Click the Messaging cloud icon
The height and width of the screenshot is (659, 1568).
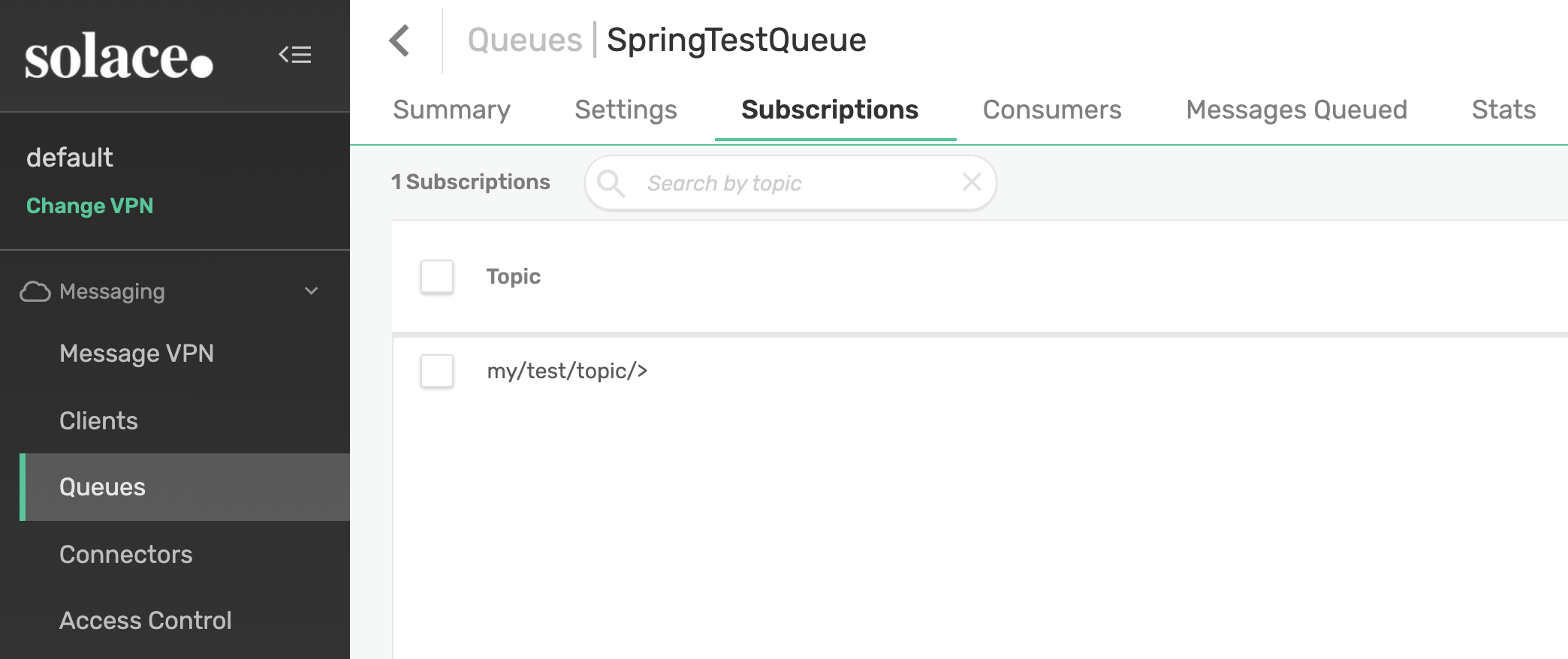coord(35,291)
